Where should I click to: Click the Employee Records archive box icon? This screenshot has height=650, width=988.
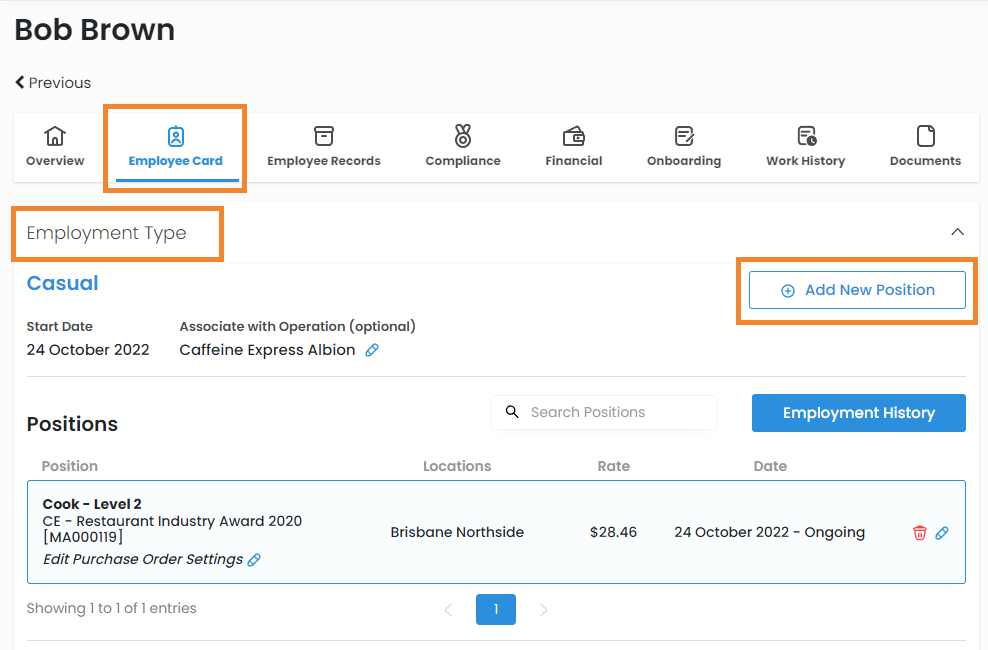[x=323, y=136]
